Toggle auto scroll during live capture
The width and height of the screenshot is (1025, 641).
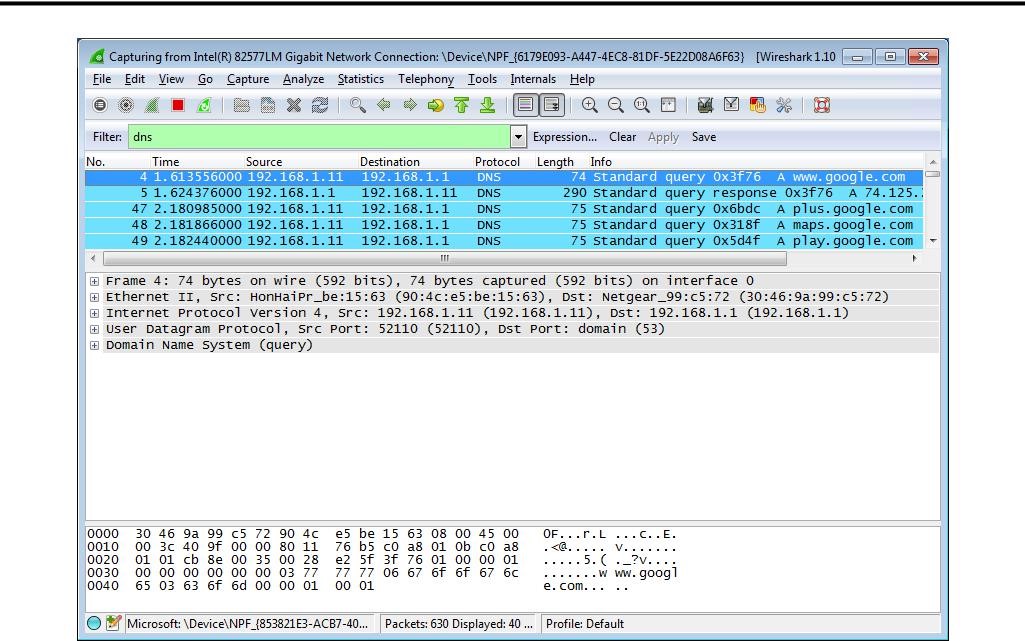tap(552, 105)
